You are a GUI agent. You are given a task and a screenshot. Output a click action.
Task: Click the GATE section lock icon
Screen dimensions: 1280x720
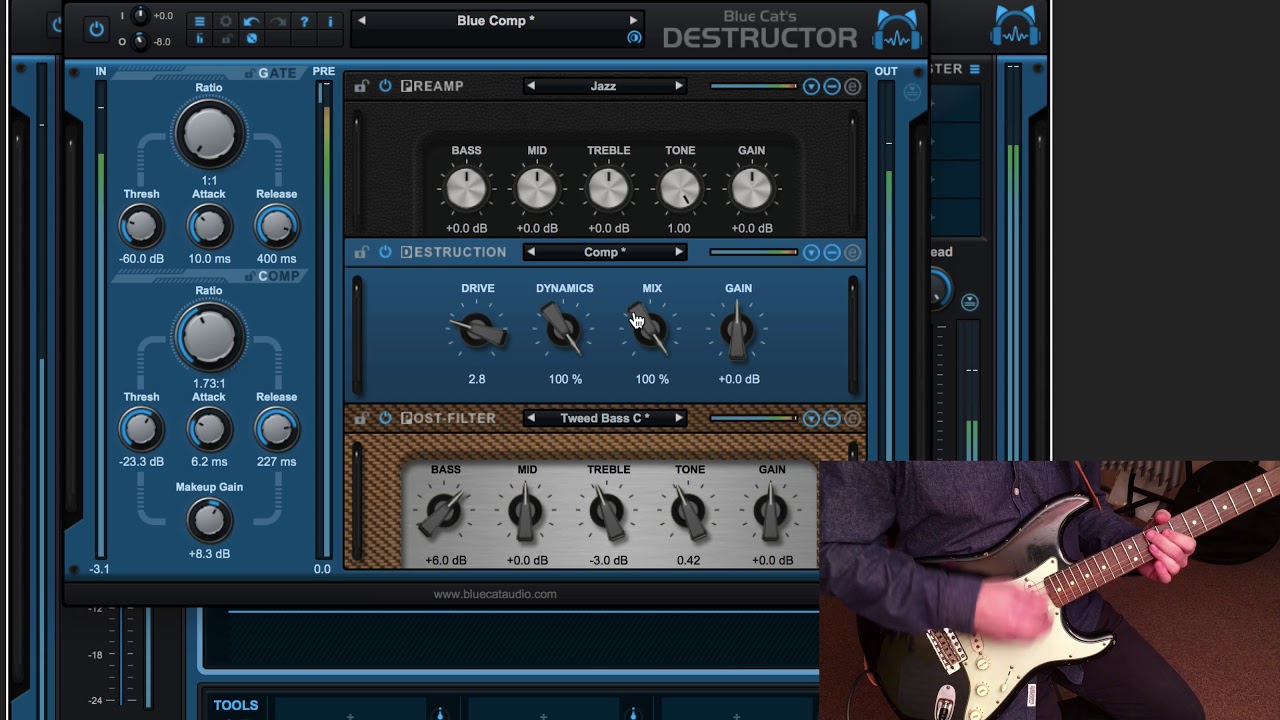250,74
